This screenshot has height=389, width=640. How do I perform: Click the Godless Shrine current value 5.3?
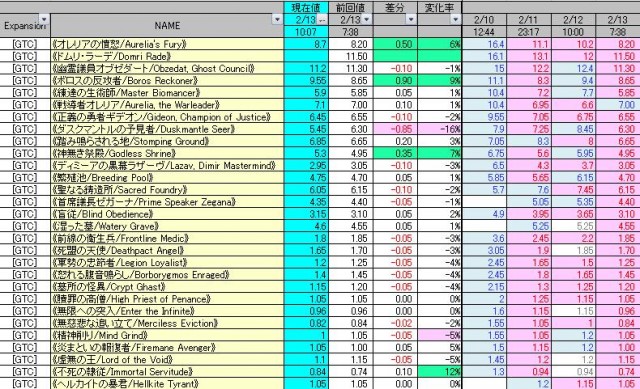[x=306, y=153]
